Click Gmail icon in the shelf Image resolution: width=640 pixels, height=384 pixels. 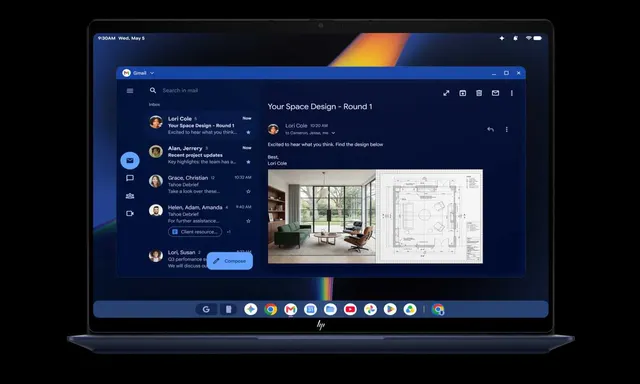[290, 309]
